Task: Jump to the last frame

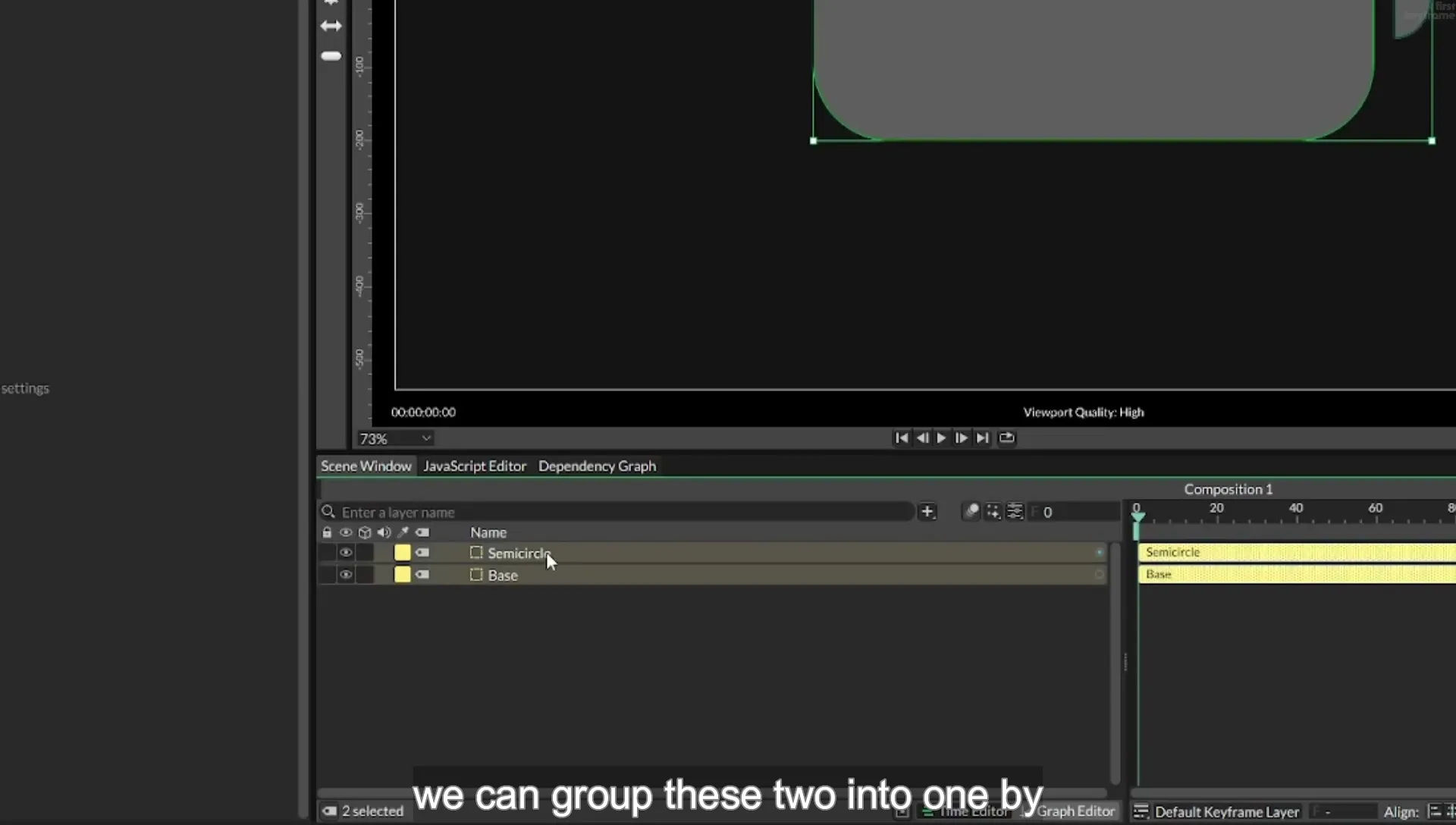Action: pos(982,438)
